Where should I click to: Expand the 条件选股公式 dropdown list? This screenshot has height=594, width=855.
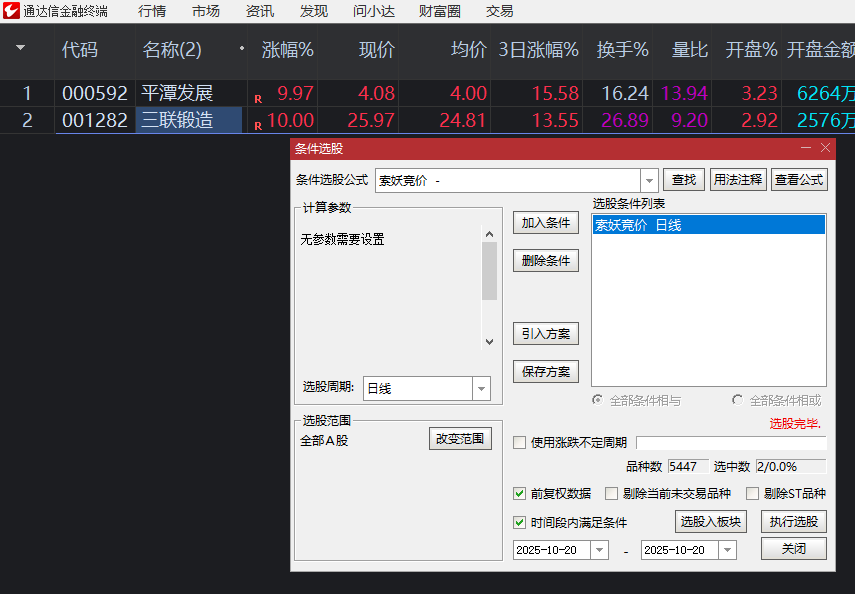click(x=648, y=181)
